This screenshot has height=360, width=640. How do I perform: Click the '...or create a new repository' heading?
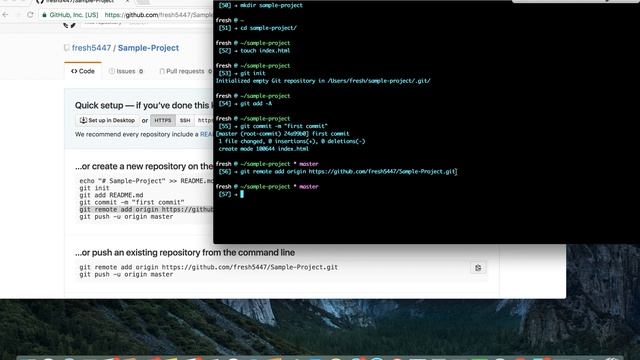click(144, 167)
